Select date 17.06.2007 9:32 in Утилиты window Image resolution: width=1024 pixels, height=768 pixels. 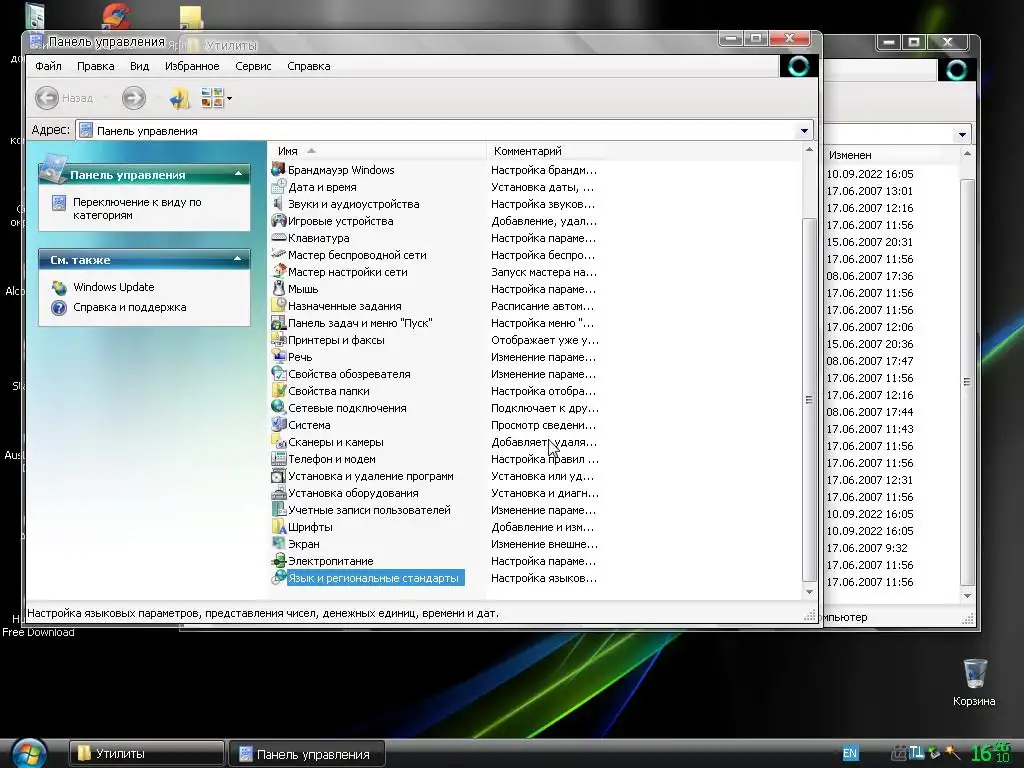(867, 548)
